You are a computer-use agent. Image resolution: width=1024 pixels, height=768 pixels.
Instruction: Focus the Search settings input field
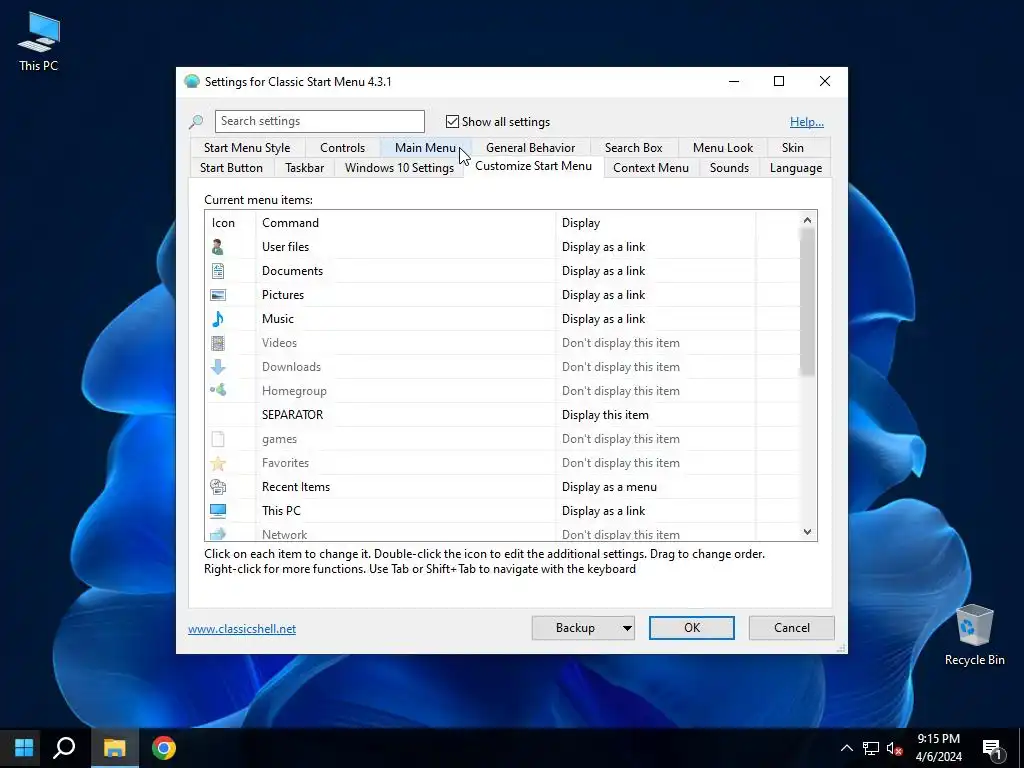(x=319, y=121)
